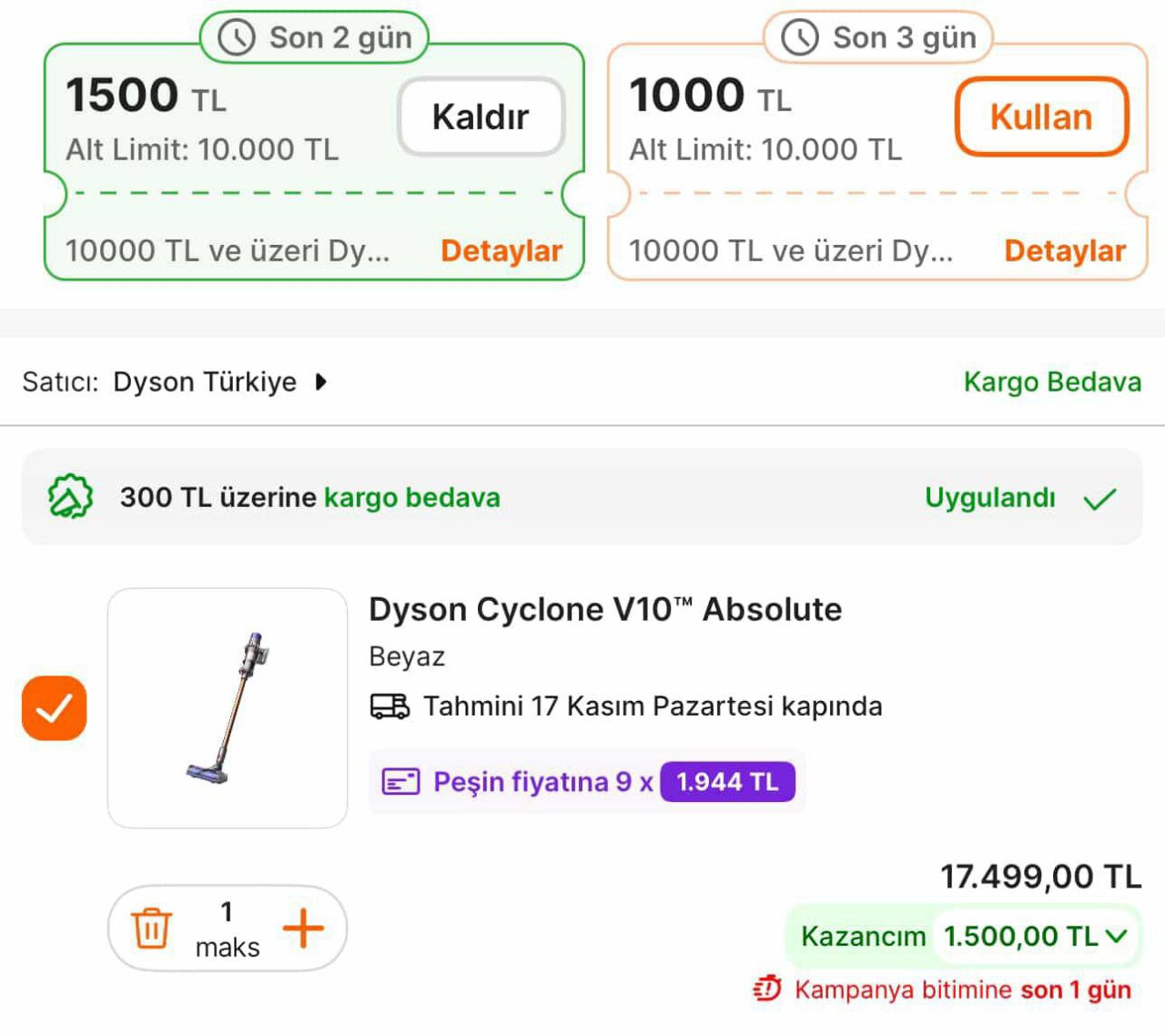Click the Uygulandı green checkmark

(1099, 498)
